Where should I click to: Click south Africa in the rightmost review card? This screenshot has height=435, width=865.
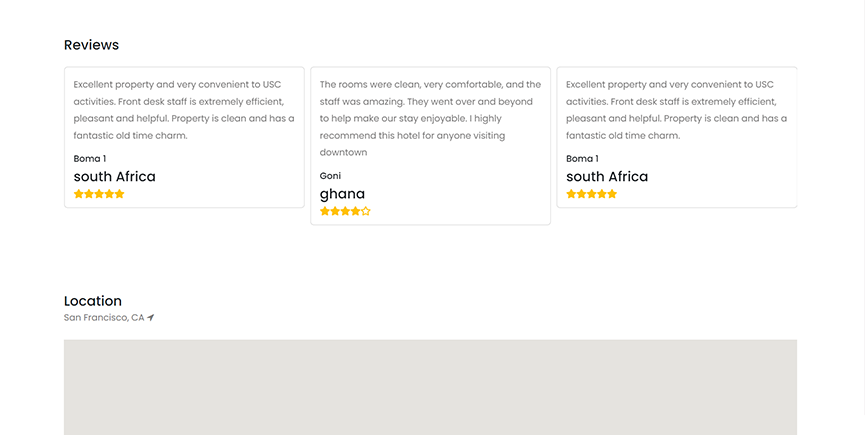(x=607, y=177)
